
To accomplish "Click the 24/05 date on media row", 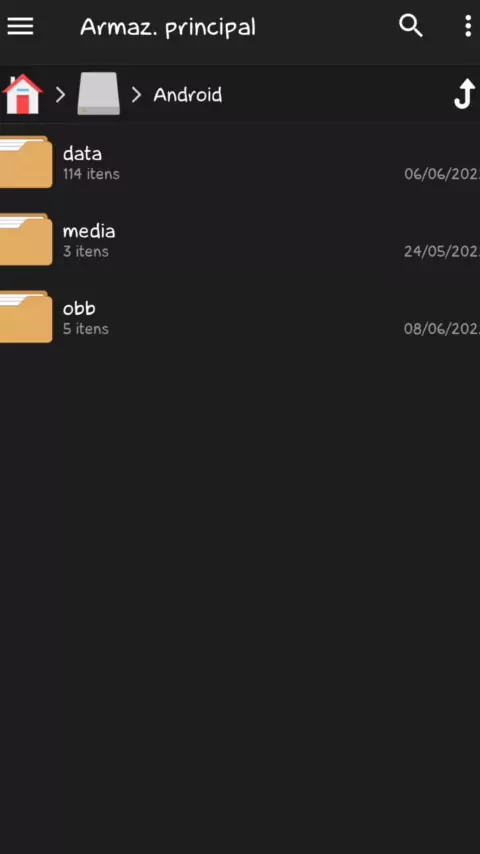I will [442, 252].
